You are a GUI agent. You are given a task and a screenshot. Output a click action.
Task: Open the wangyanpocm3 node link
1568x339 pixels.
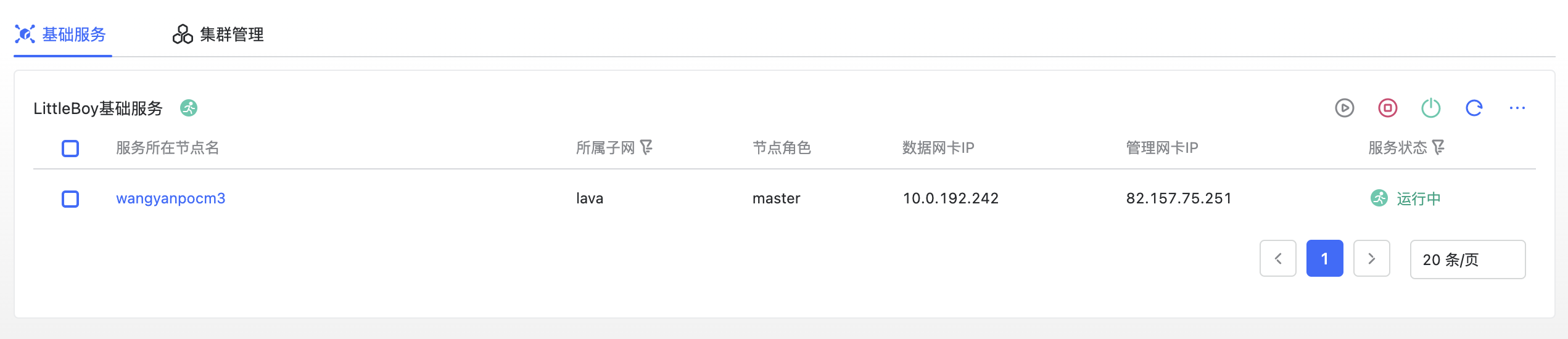[171, 198]
